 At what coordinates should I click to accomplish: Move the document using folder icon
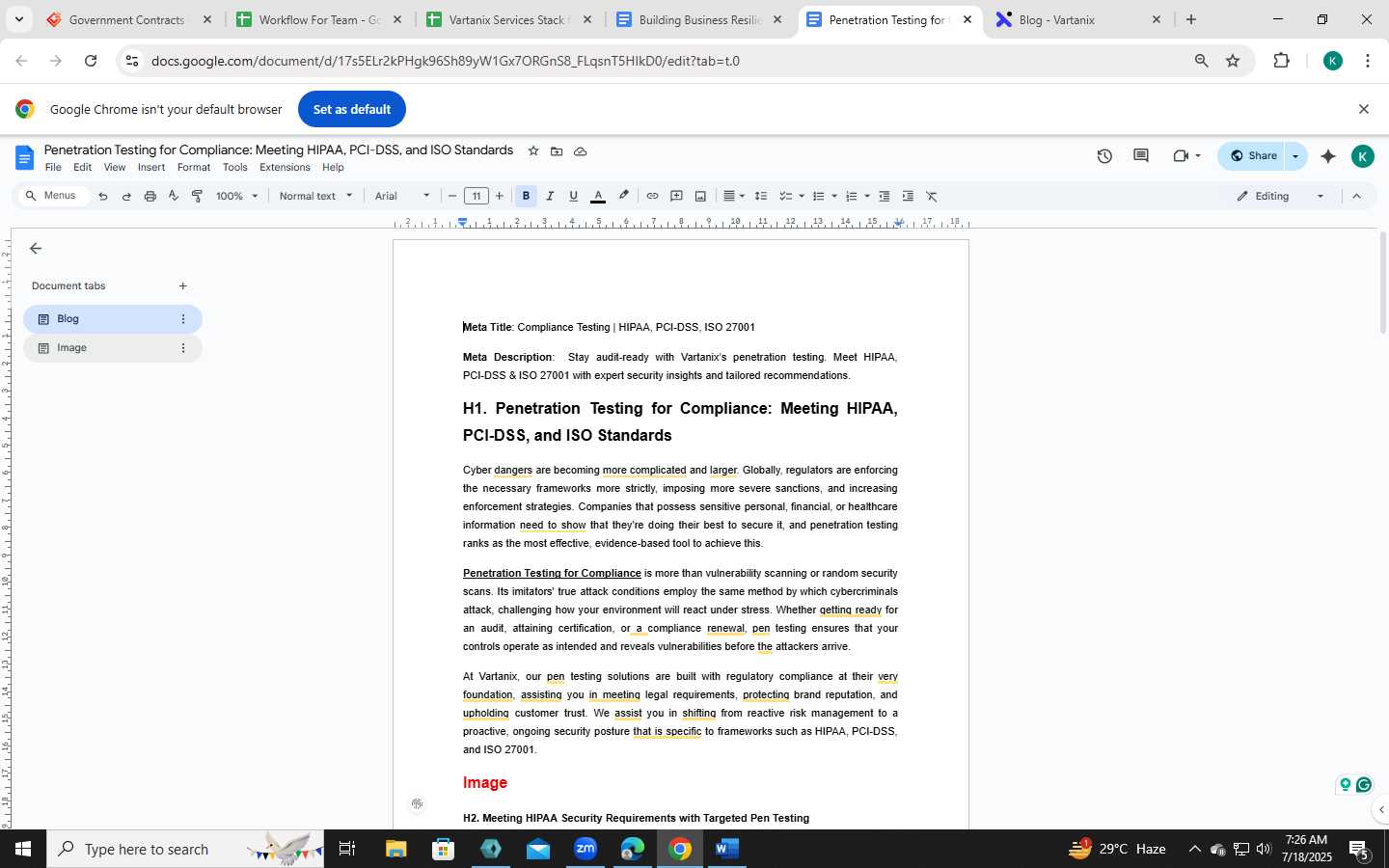(x=557, y=151)
